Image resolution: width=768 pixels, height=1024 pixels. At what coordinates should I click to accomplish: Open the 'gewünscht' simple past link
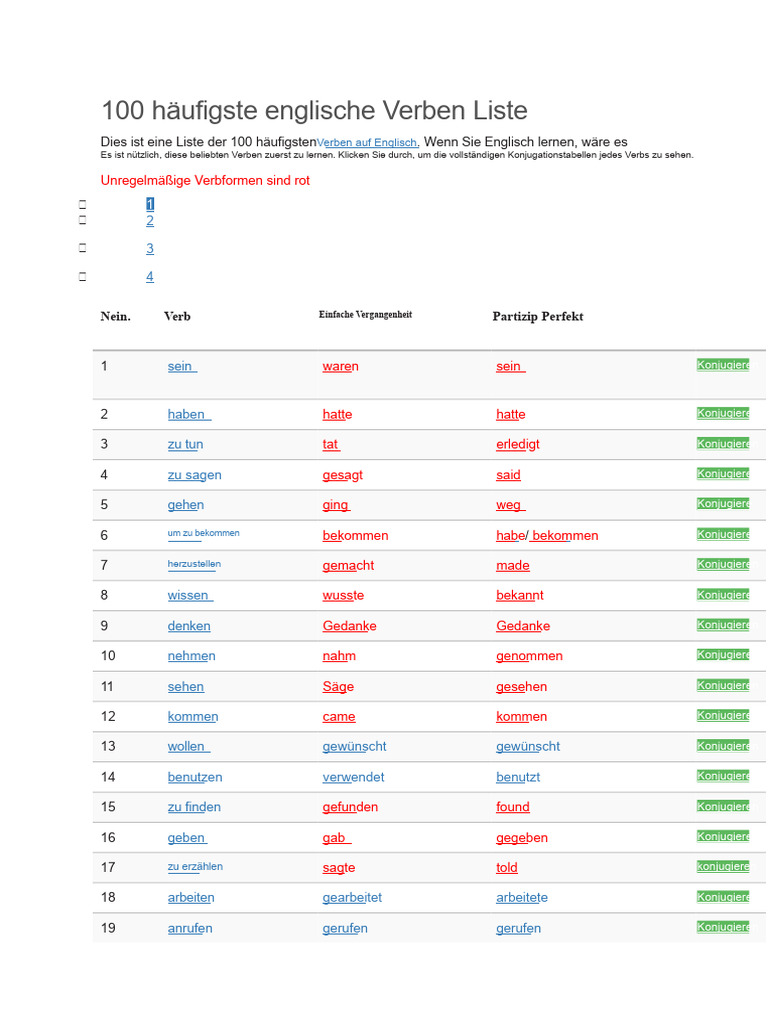coord(354,747)
